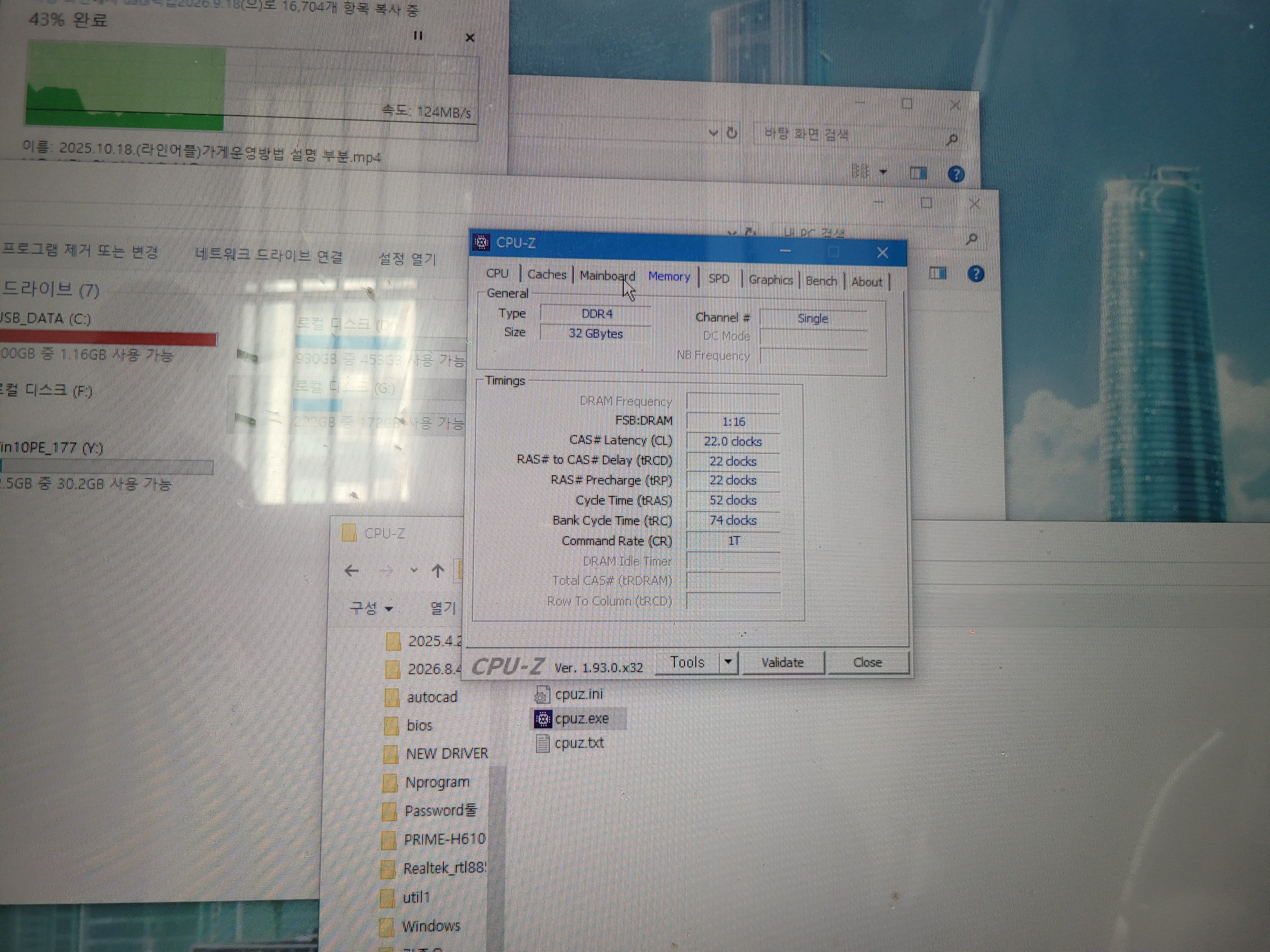The height and width of the screenshot is (952, 1270).
Task: Go forward in CPU-Z folder window
Action: click(x=387, y=571)
